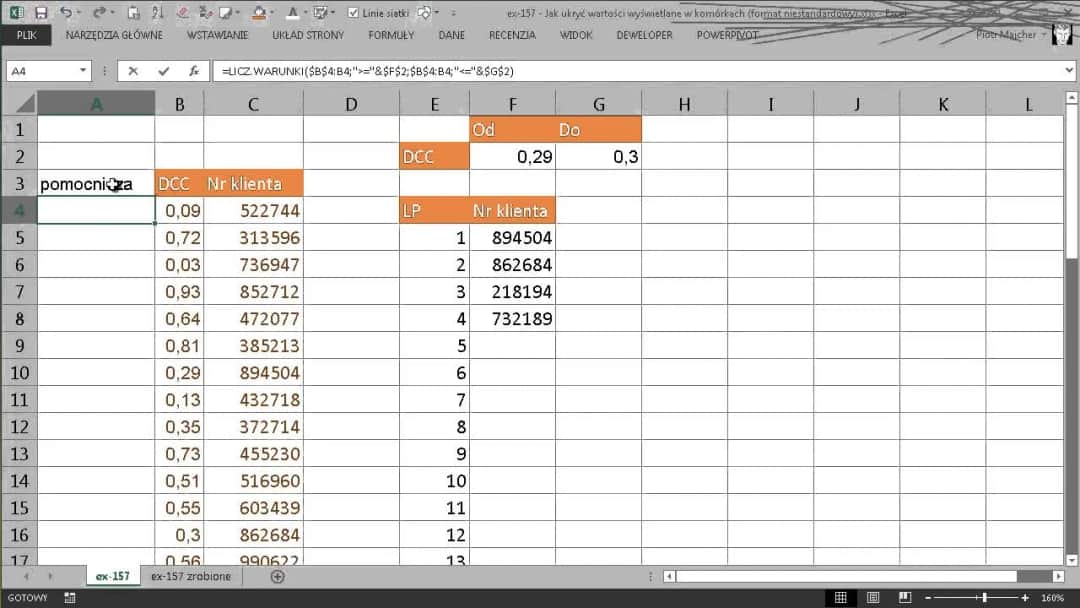Click the Redo arrow icon

(96, 13)
